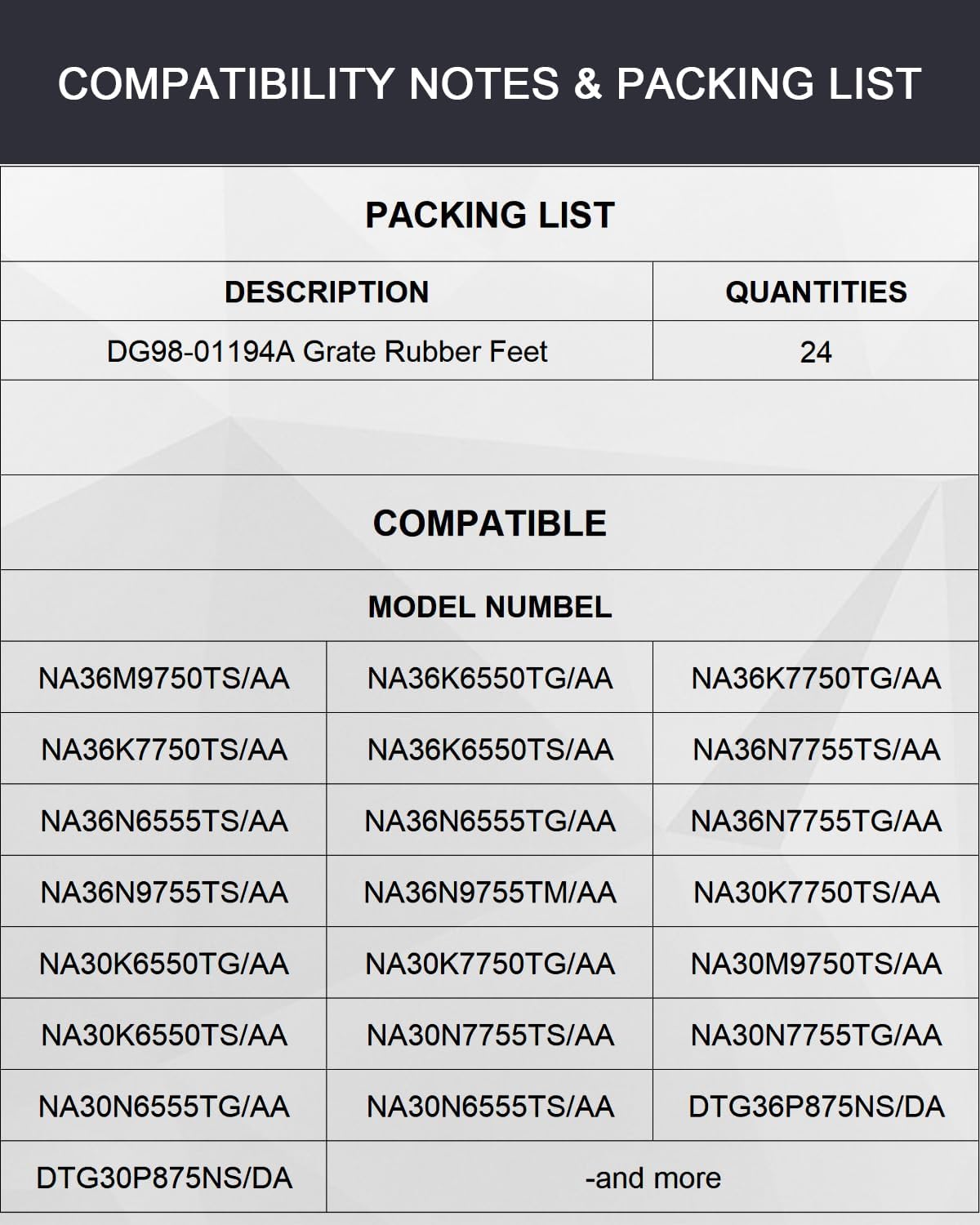
Task: Select model NA36N6555TS/AA cell
Action: [163, 821]
